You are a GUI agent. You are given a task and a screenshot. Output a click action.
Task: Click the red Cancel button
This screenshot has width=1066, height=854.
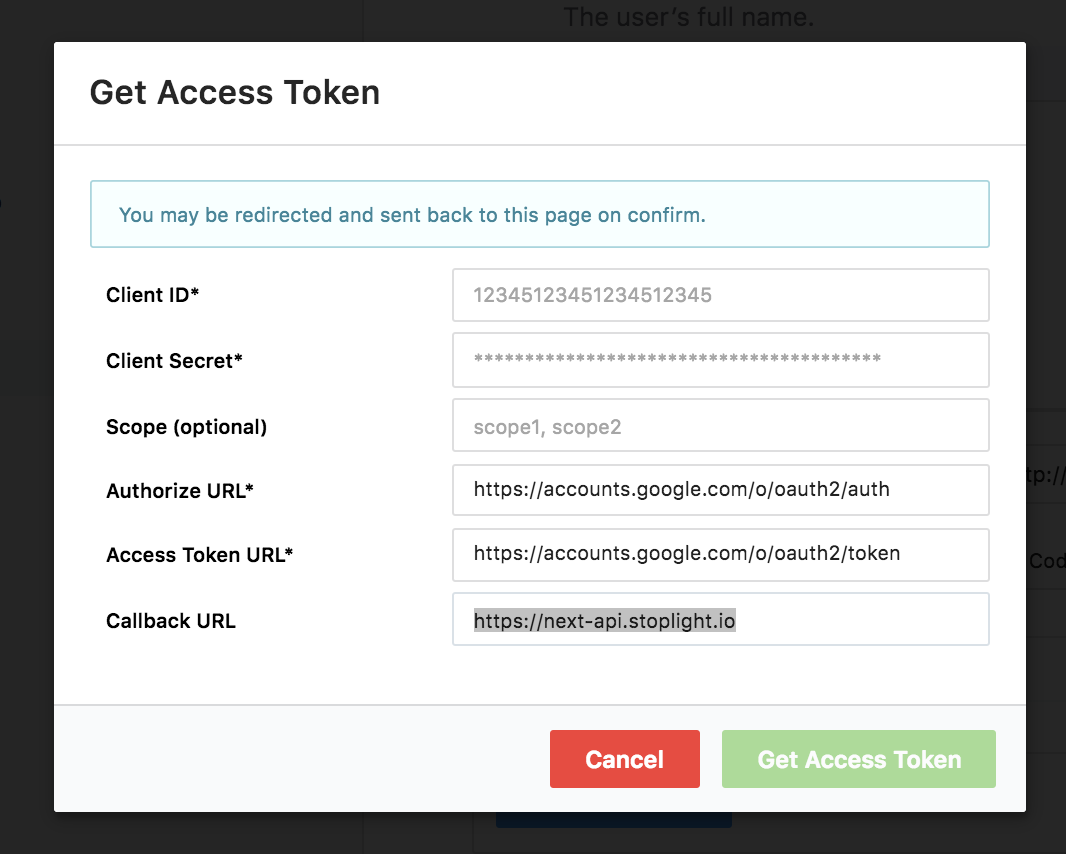(624, 759)
